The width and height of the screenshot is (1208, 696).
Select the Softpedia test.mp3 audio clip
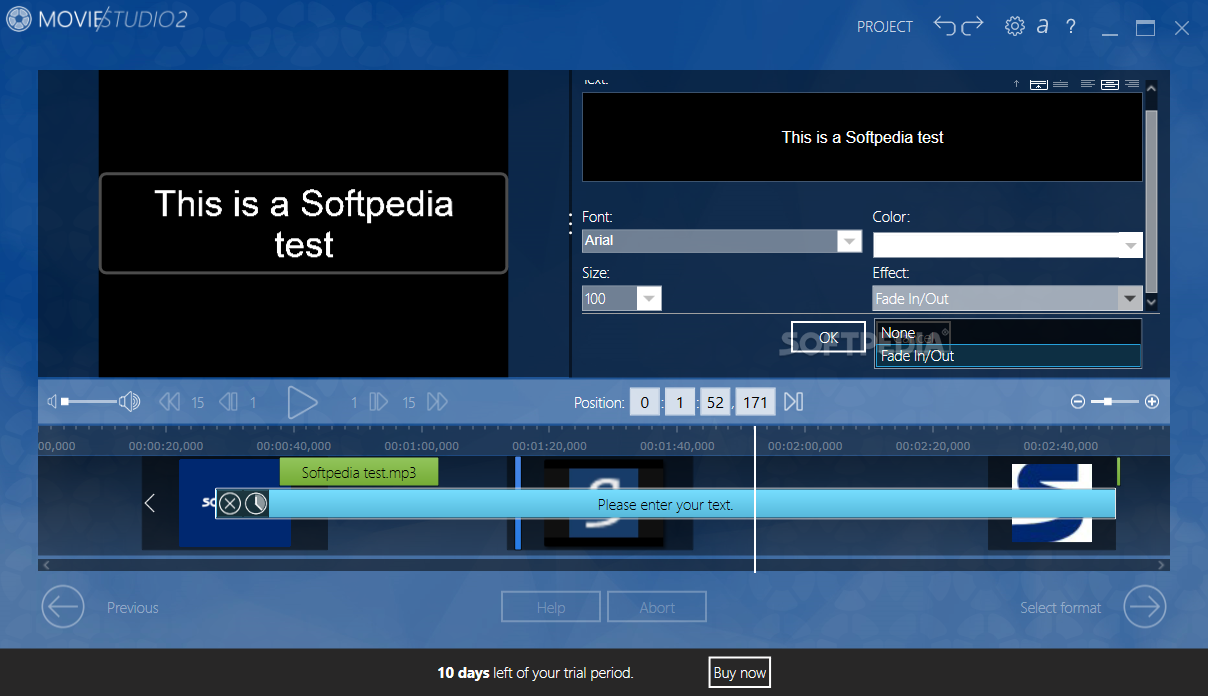358,473
